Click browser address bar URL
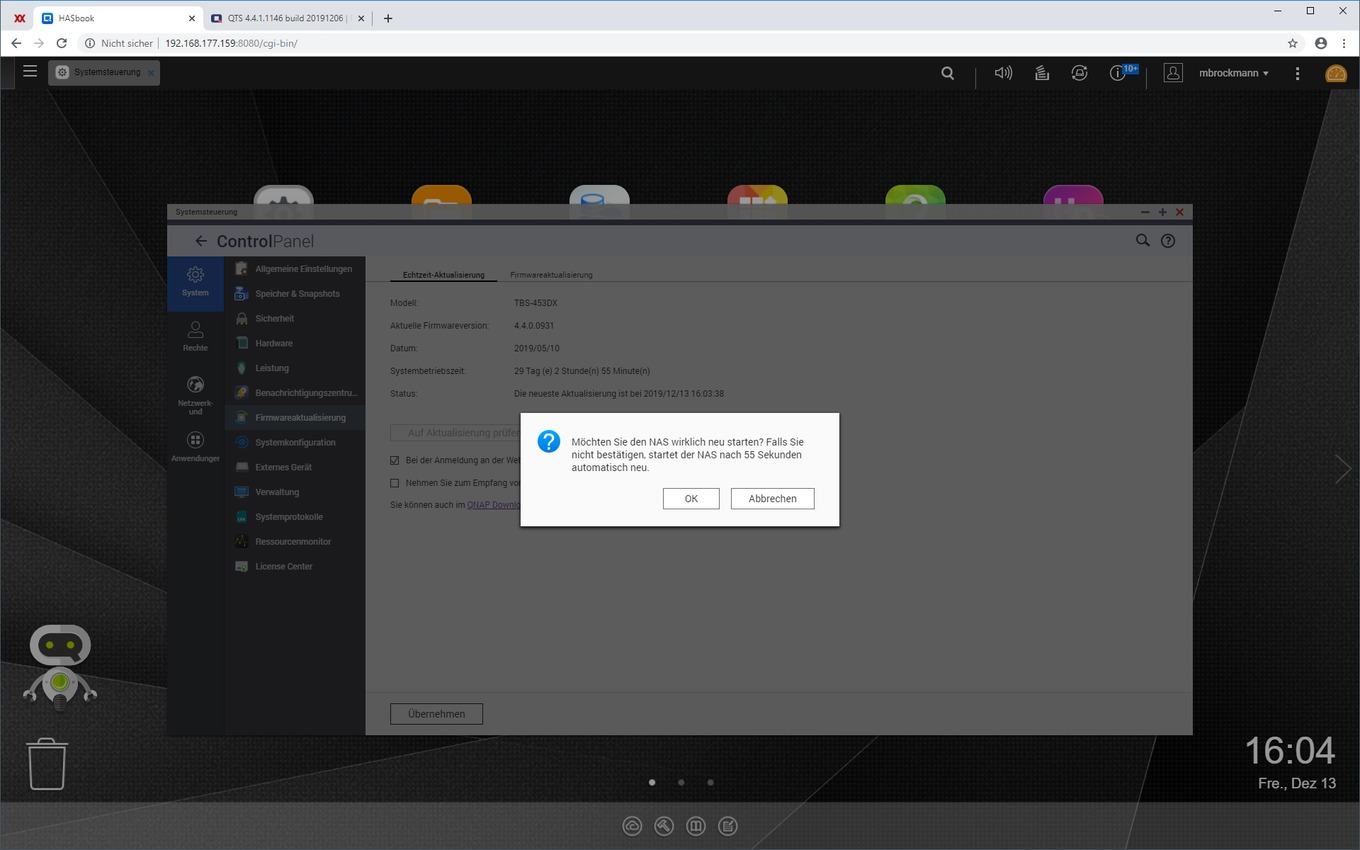1360x850 pixels. [x=231, y=43]
